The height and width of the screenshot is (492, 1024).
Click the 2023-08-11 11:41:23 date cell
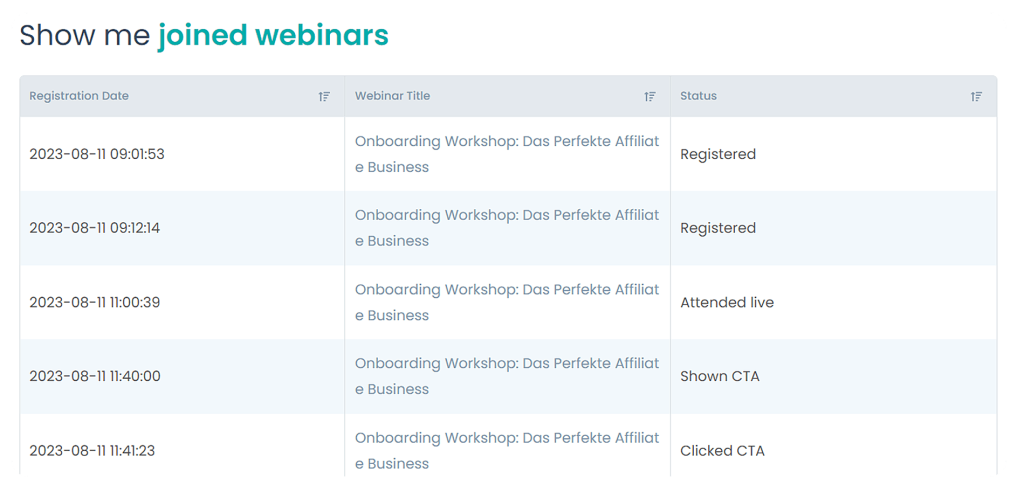click(92, 451)
